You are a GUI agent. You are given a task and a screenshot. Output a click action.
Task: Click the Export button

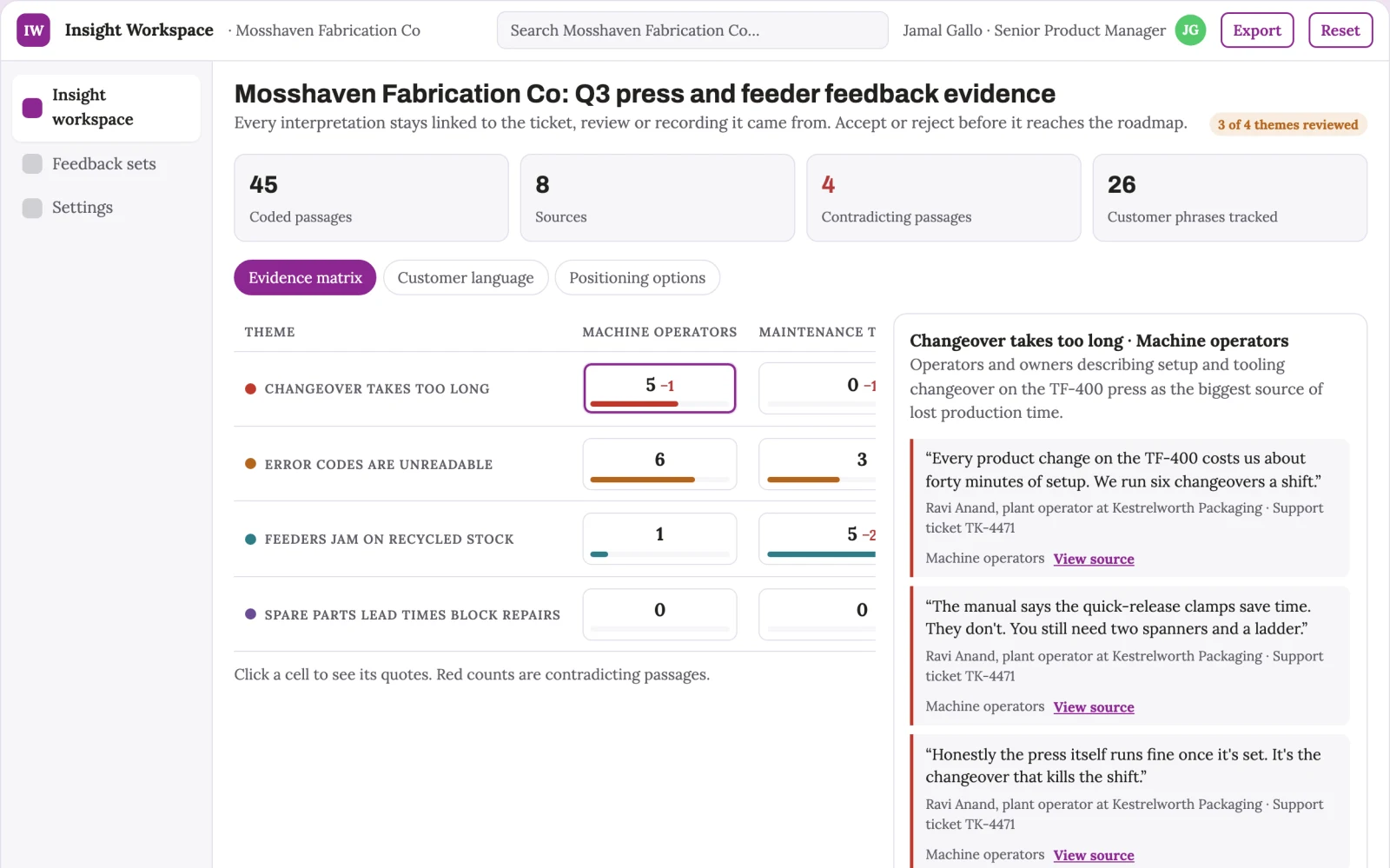pyautogui.click(x=1257, y=30)
